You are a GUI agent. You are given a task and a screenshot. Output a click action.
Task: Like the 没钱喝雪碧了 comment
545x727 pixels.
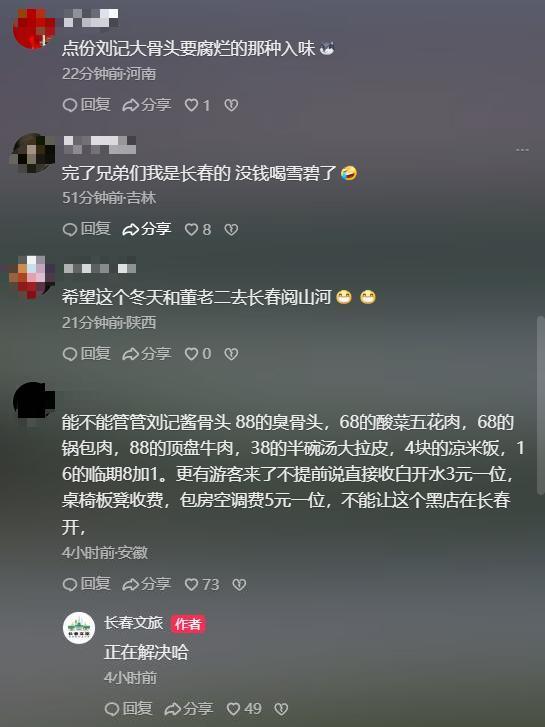pyautogui.click(x=198, y=230)
